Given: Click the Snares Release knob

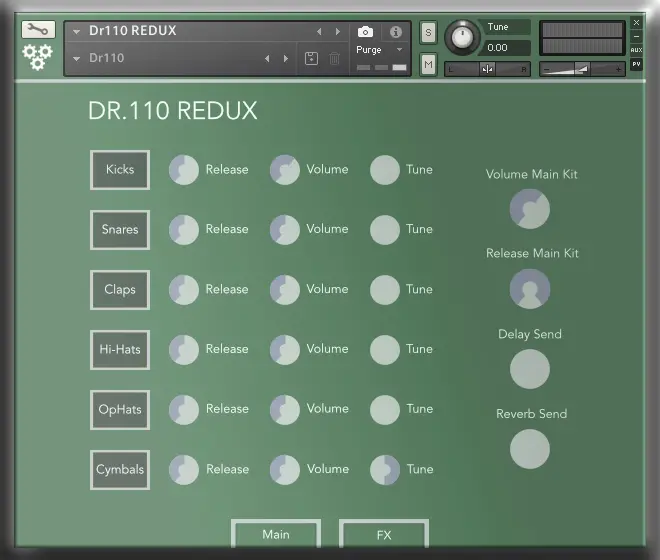Looking at the screenshot, I should pos(184,230).
